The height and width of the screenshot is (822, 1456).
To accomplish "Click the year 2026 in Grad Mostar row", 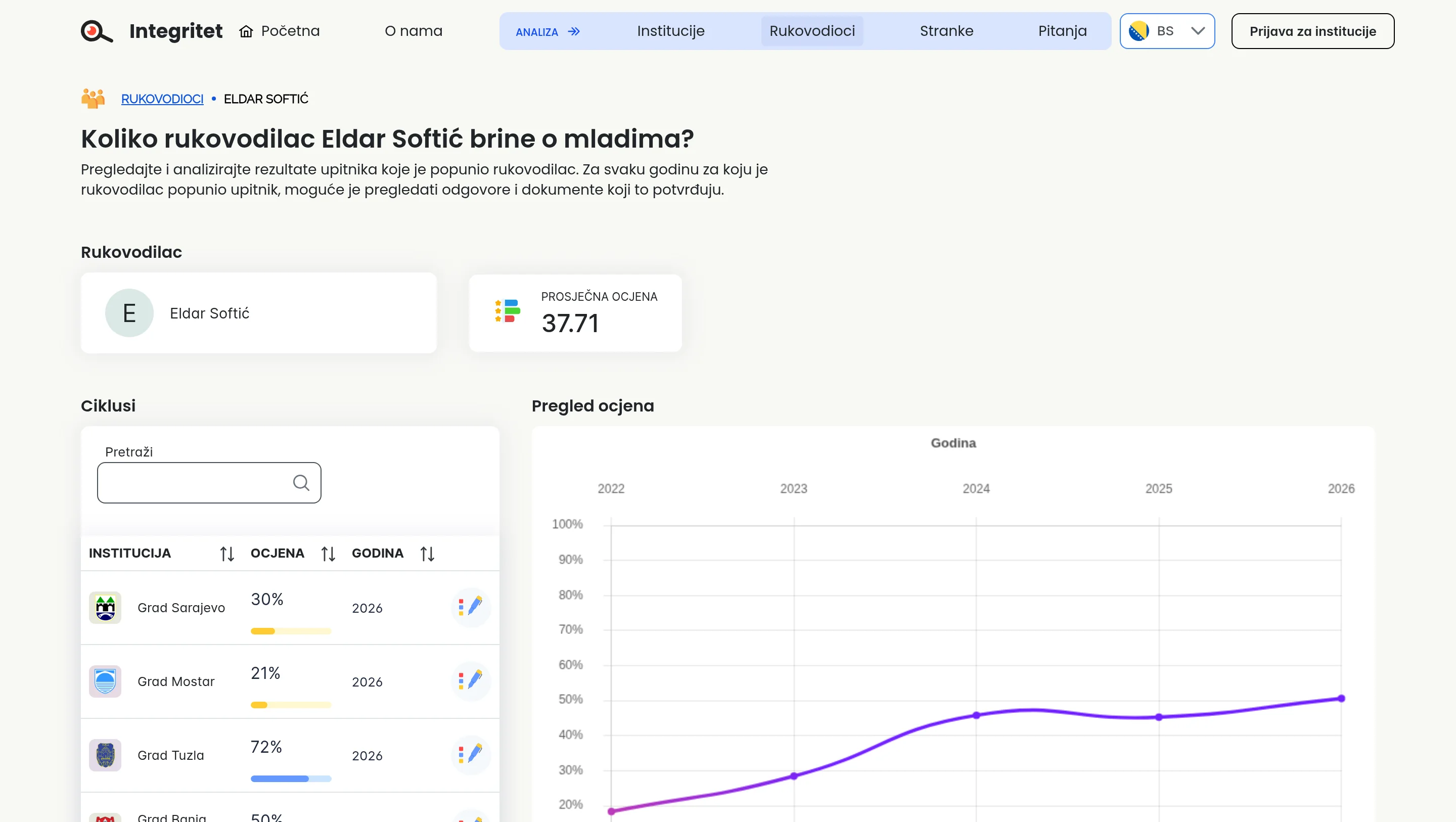I will (x=368, y=682).
